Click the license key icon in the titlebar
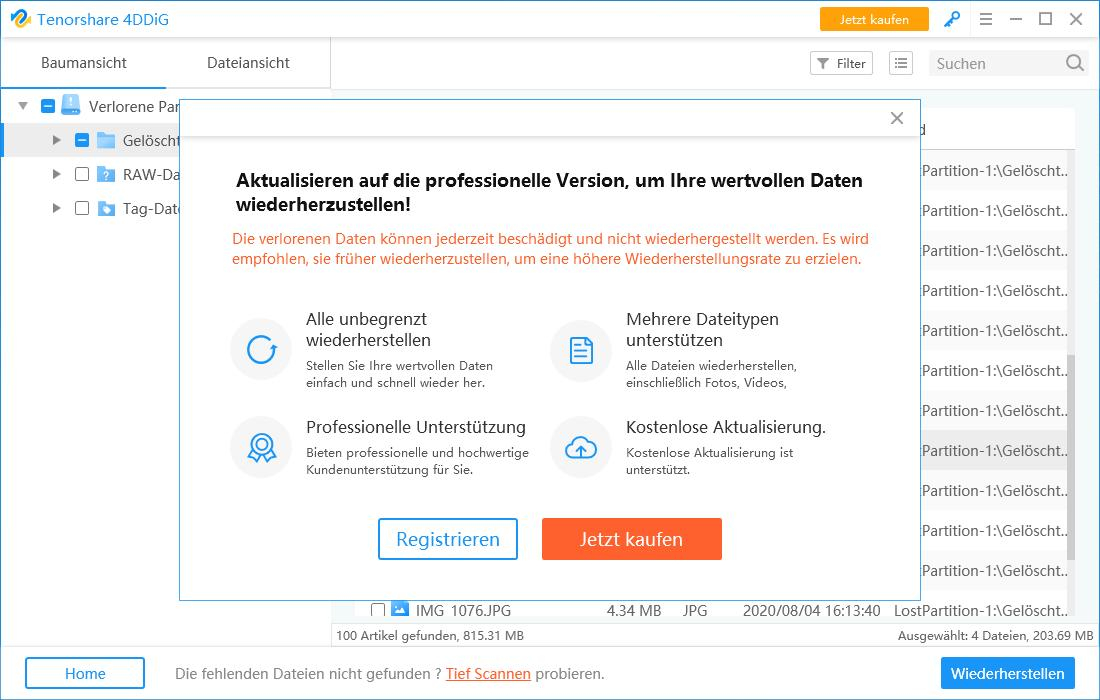This screenshot has height=700, width=1100. pos(951,19)
